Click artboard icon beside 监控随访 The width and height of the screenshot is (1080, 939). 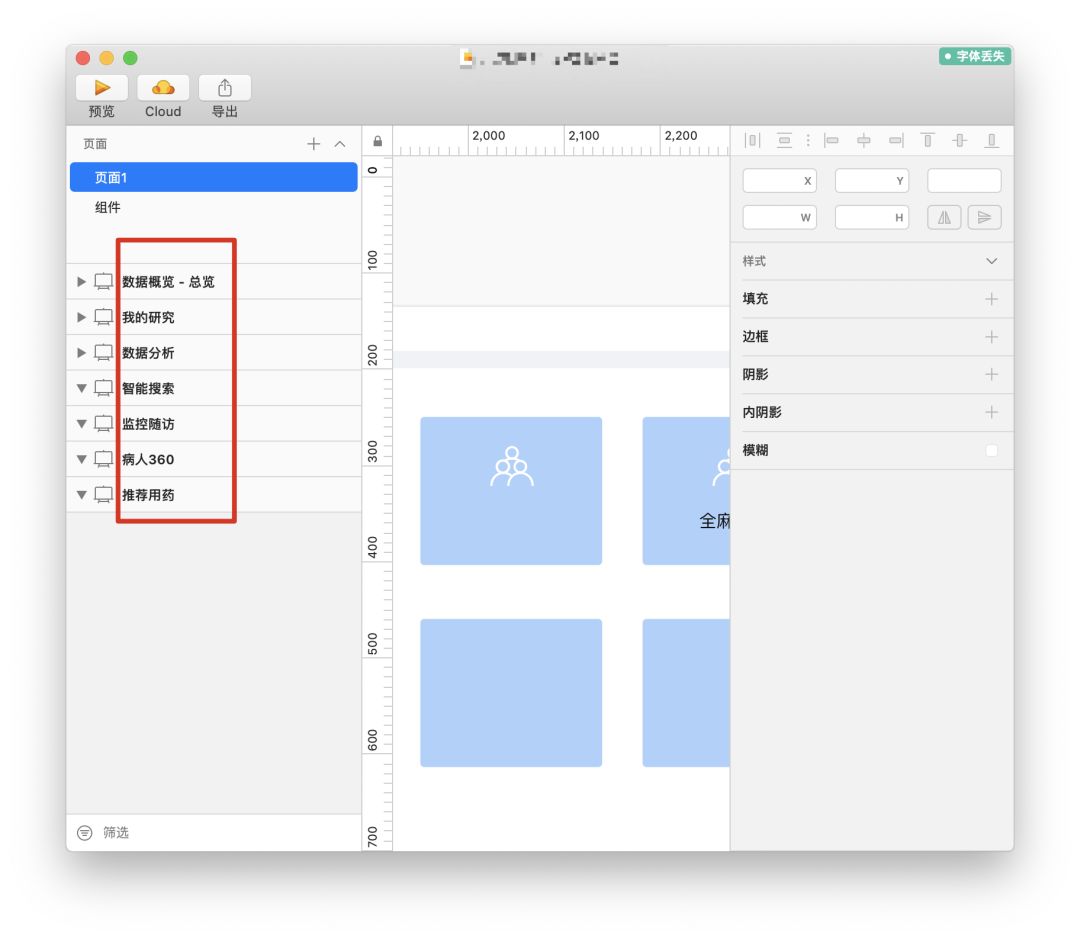pyautogui.click(x=103, y=424)
